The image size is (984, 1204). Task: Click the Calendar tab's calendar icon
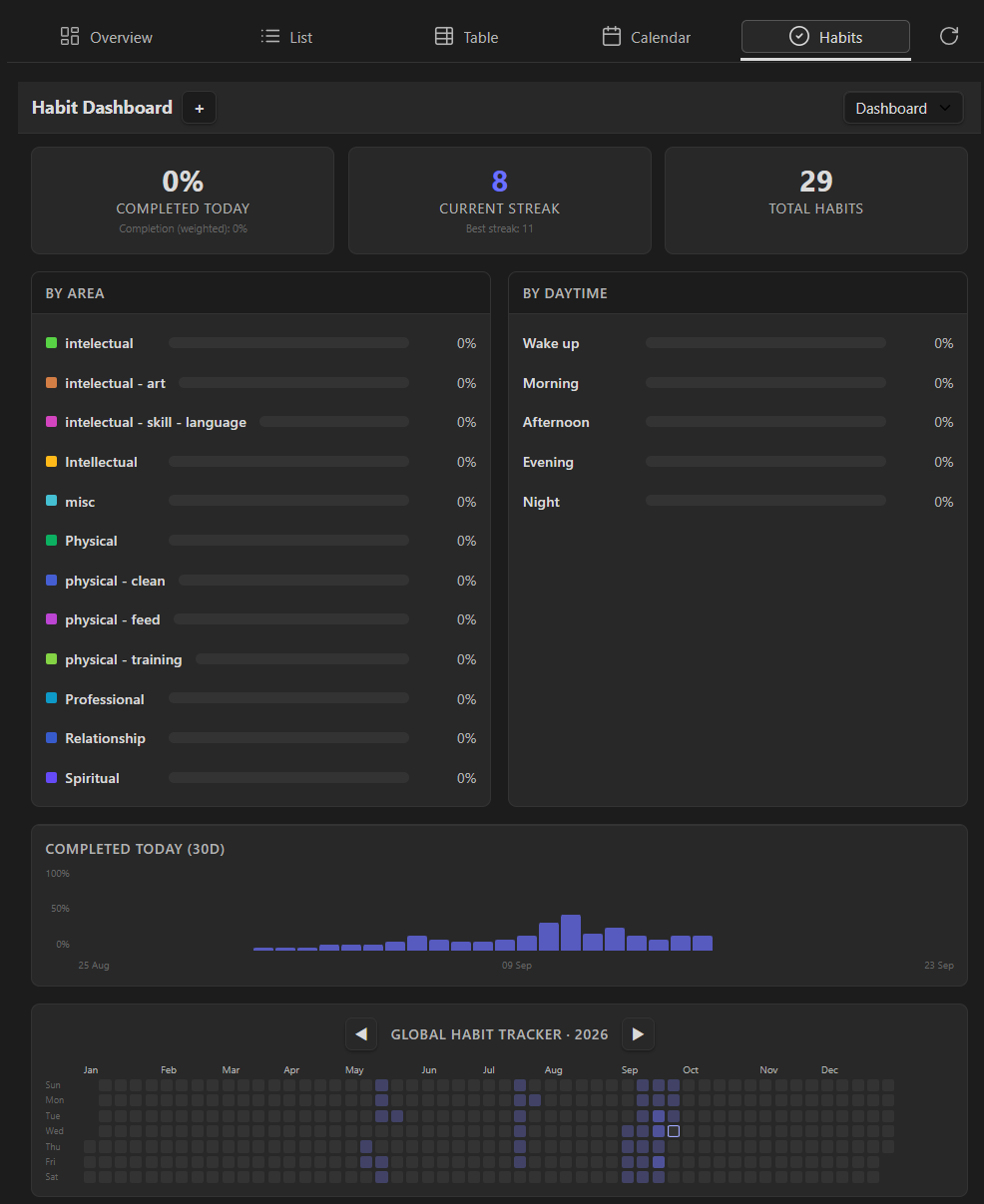click(612, 37)
